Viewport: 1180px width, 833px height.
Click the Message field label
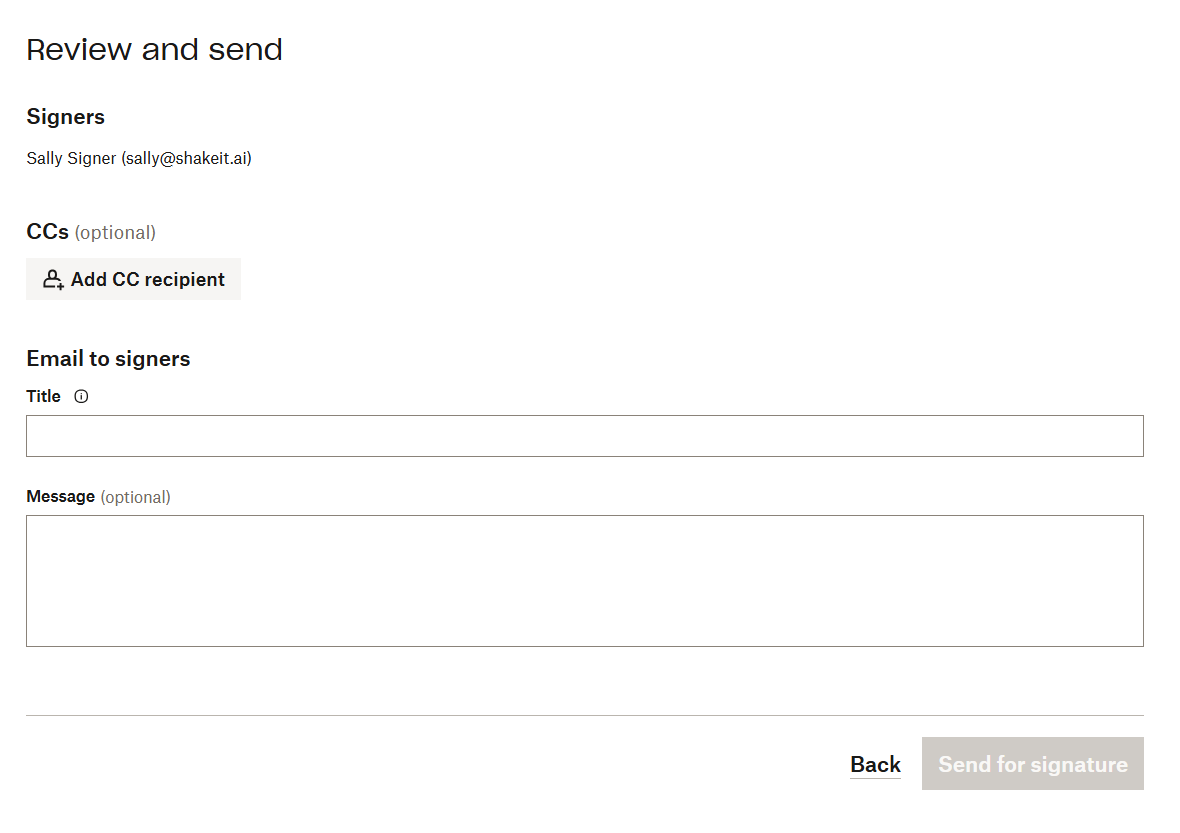point(60,497)
